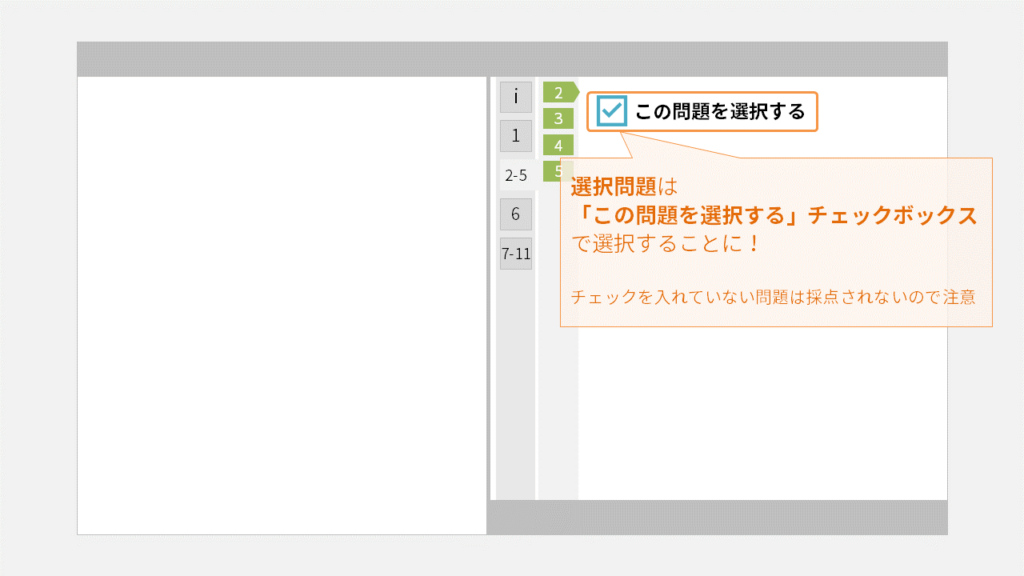This screenshot has width=1024, height=576.
Task: Click the gray footer bar below answer area
Action: [x=717, y=517]
